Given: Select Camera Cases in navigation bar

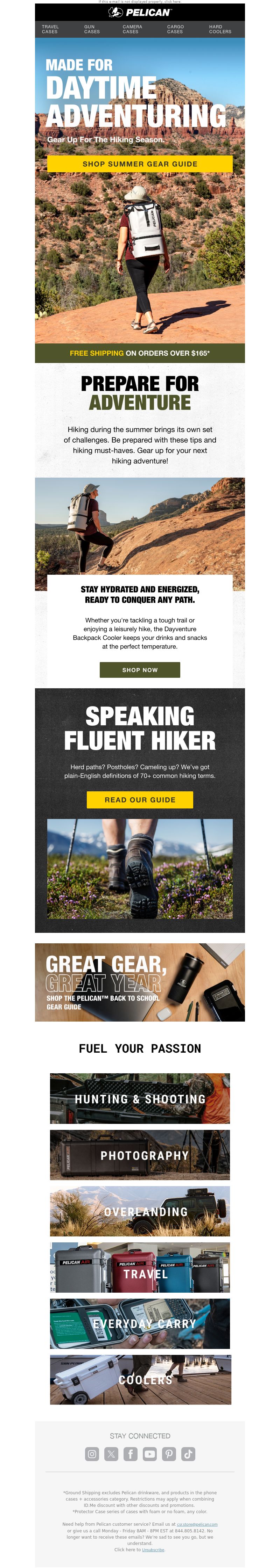Looking at the screenshot, I should [x=132, y=29].
